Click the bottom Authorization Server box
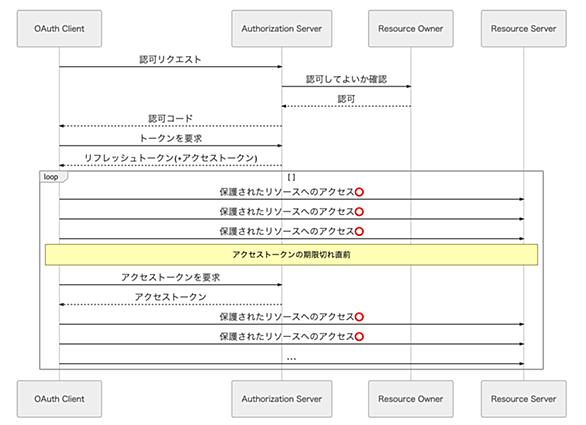The height and width of the screenshot is (425, 586). tap(281, 399)
